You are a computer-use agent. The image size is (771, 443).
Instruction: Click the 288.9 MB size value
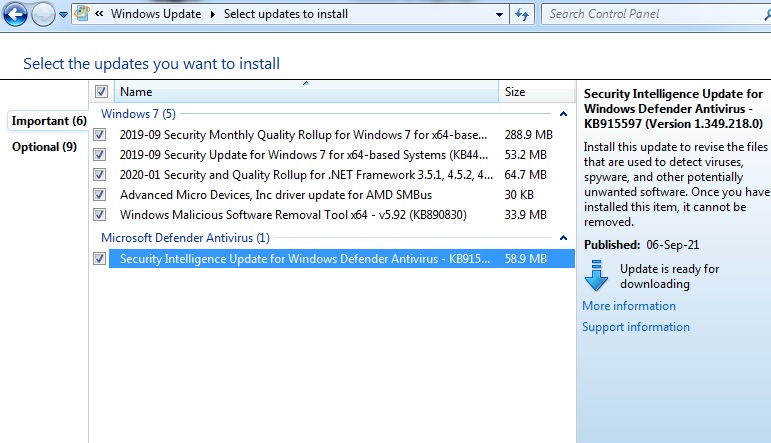coord(529,135)
